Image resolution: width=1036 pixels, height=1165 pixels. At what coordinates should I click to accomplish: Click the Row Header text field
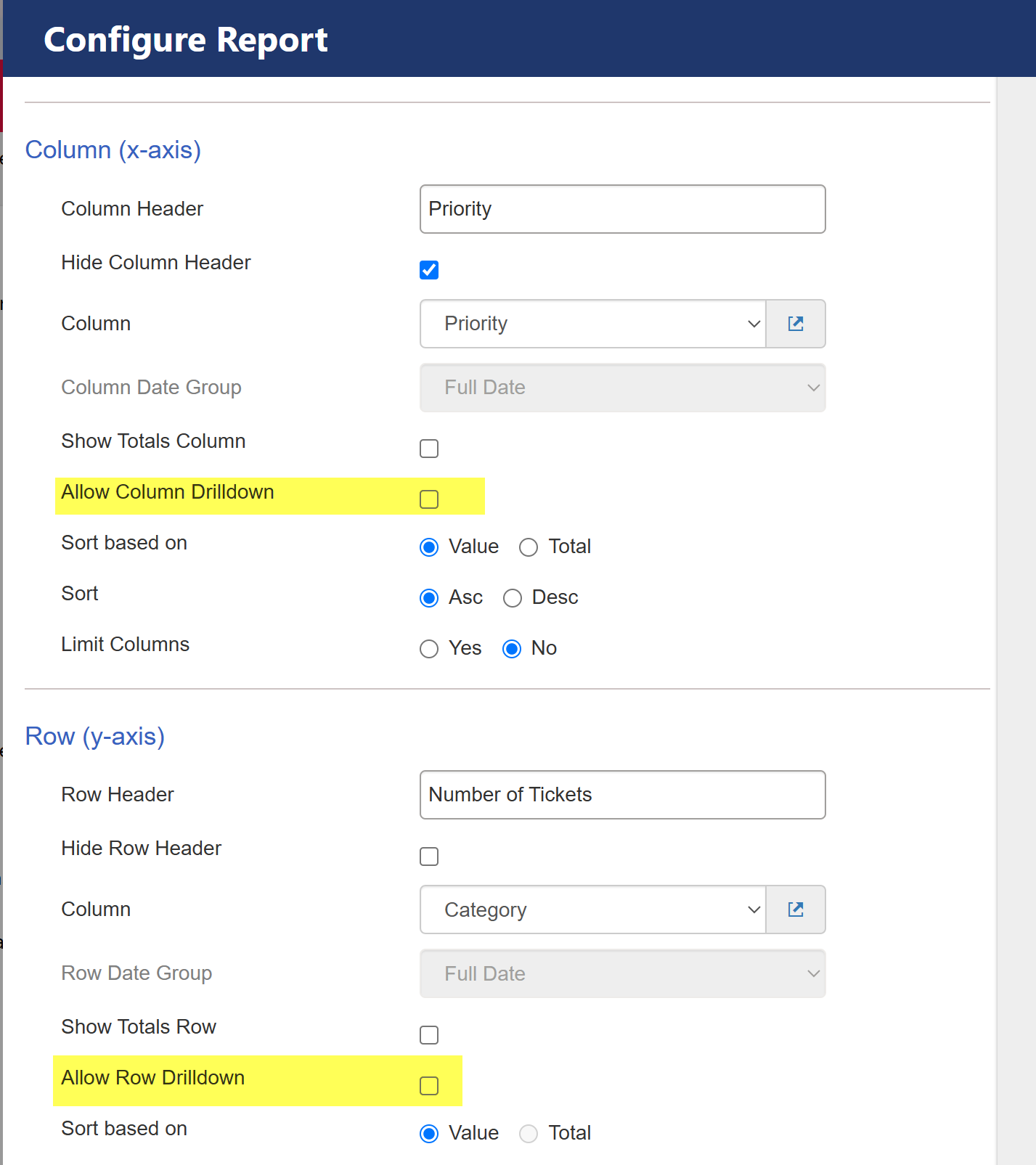click(x=622, y=795)
